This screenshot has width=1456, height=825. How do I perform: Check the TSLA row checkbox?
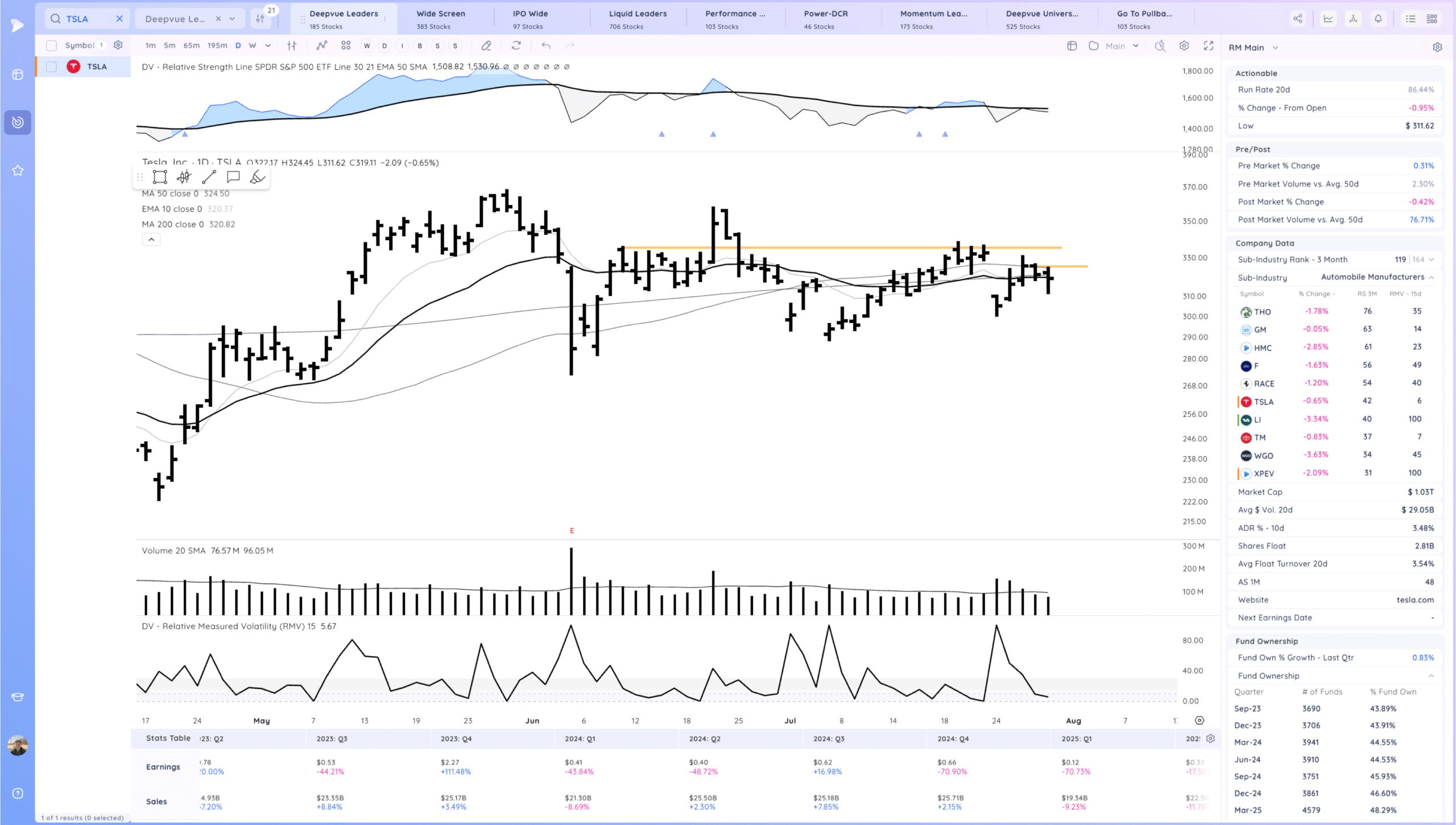pyautogui.click(x=51, y=67)
